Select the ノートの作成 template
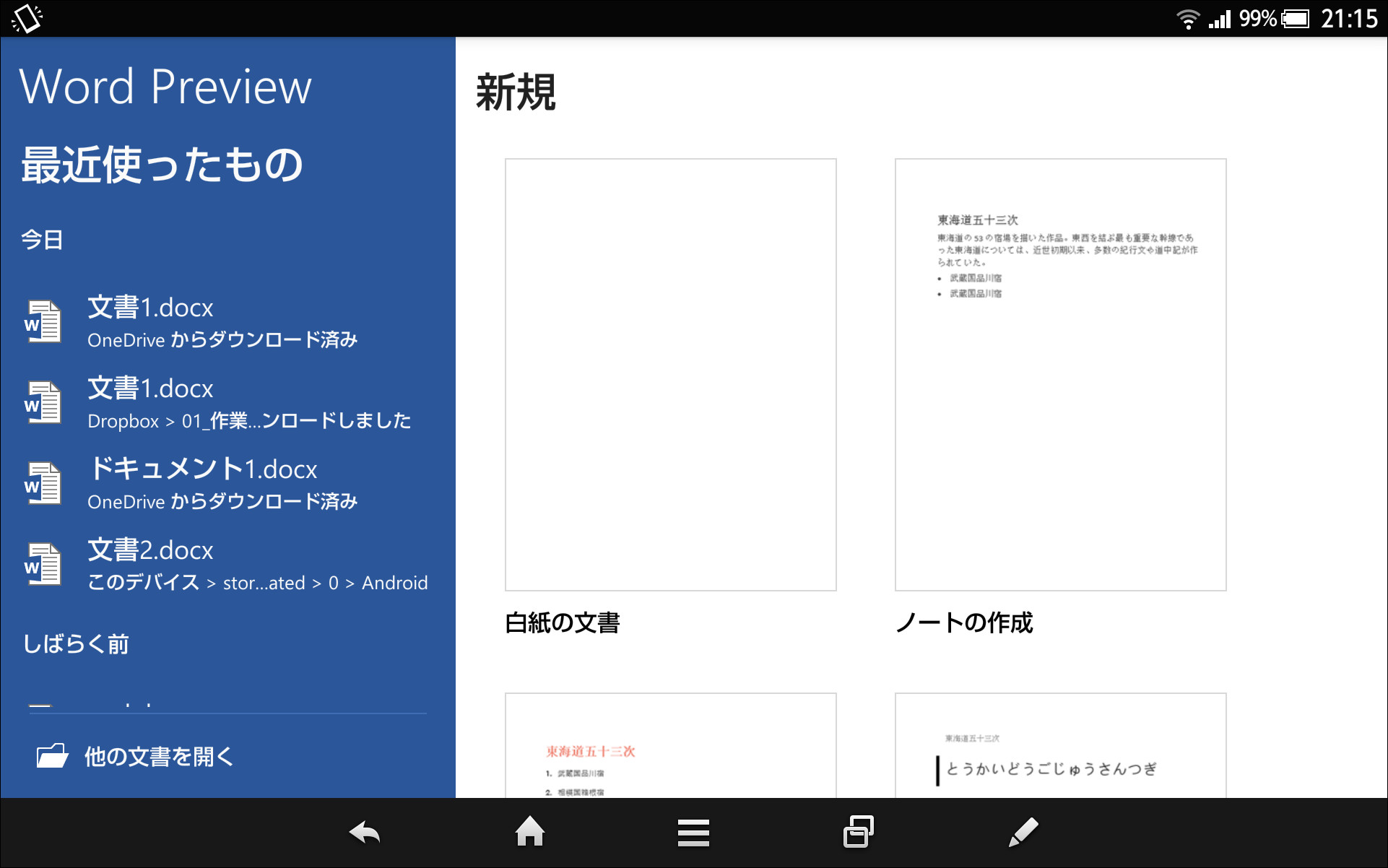1388x868 pixels. (x=1059, y=374)
